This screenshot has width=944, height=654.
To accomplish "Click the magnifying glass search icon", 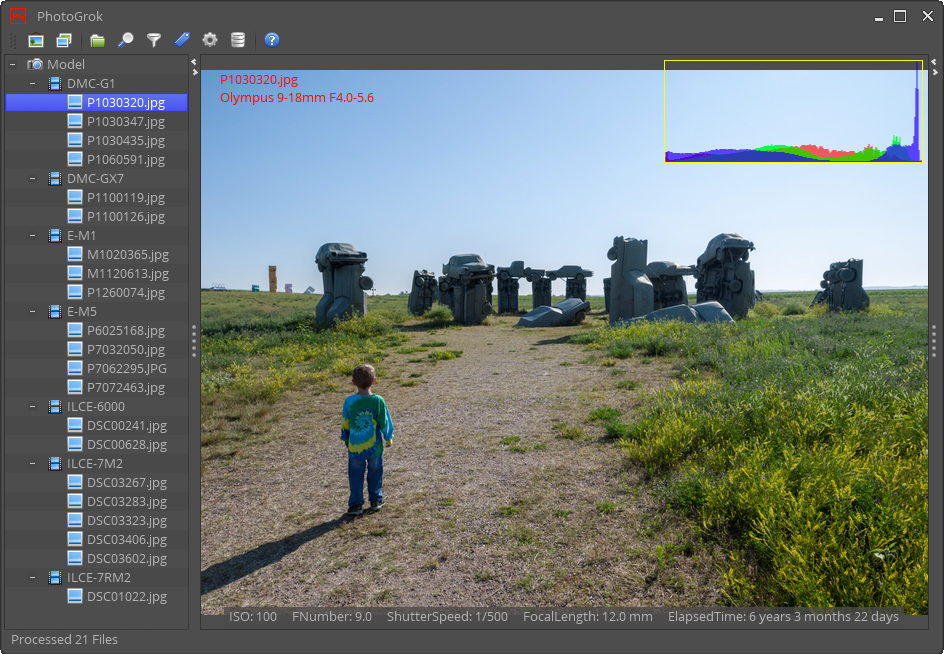I will (125, 40).
